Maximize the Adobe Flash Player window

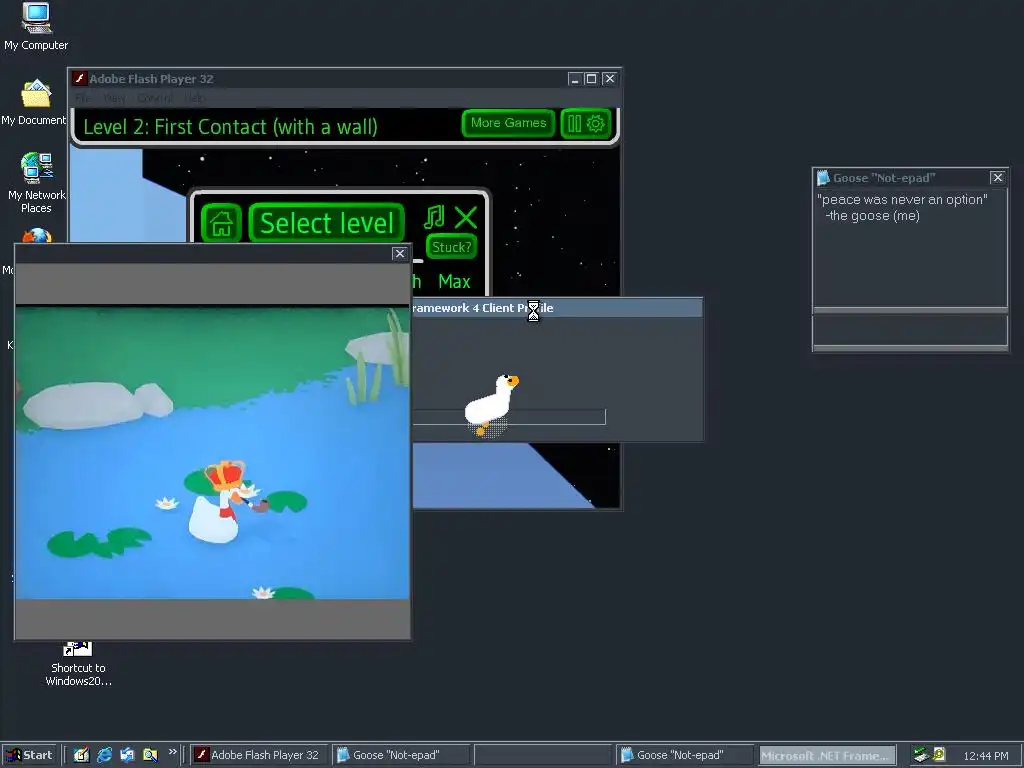pyautogui.click(x=591, y=78)
